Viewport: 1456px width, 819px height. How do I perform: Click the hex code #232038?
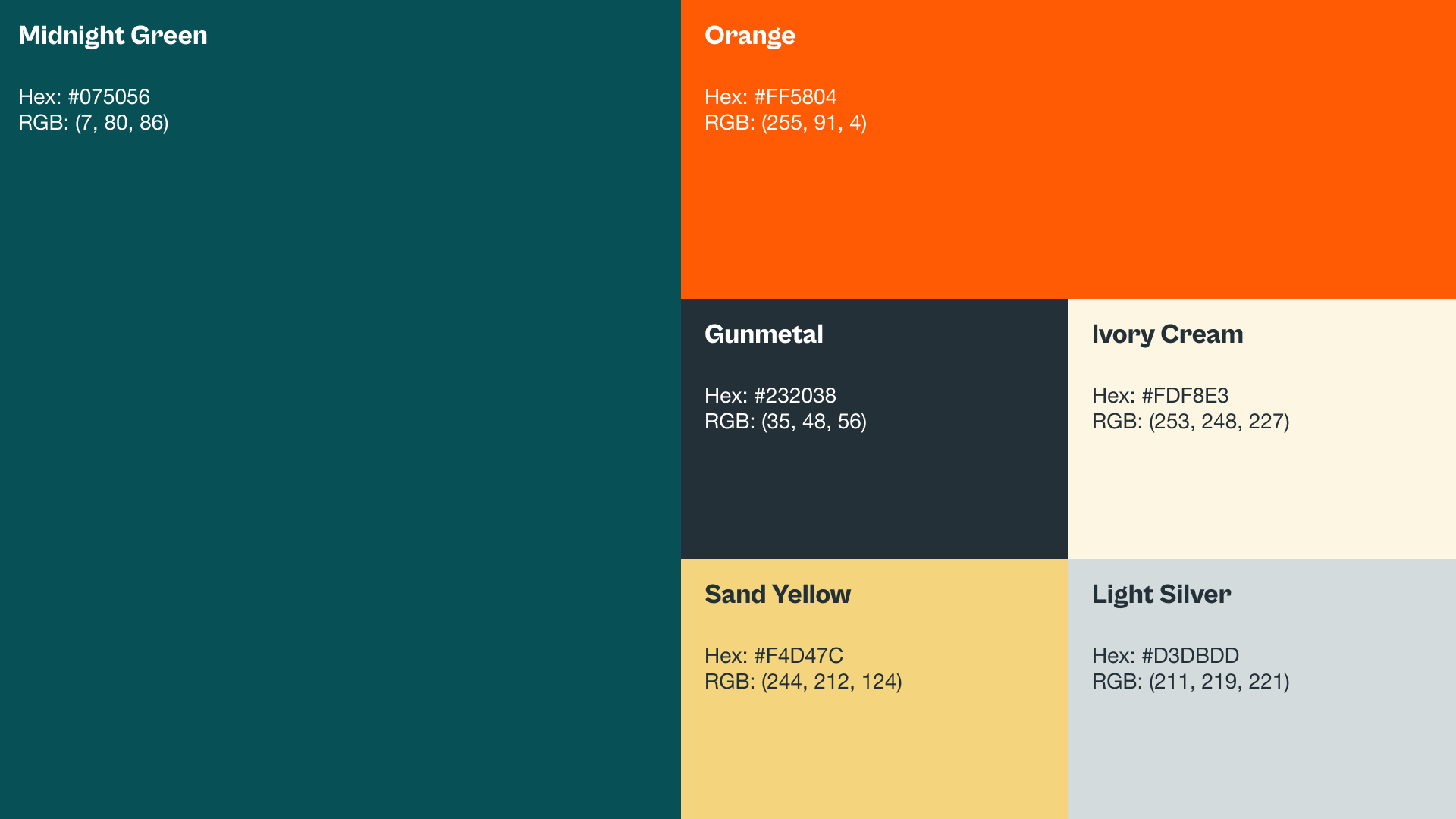click(x=795, y=396)
